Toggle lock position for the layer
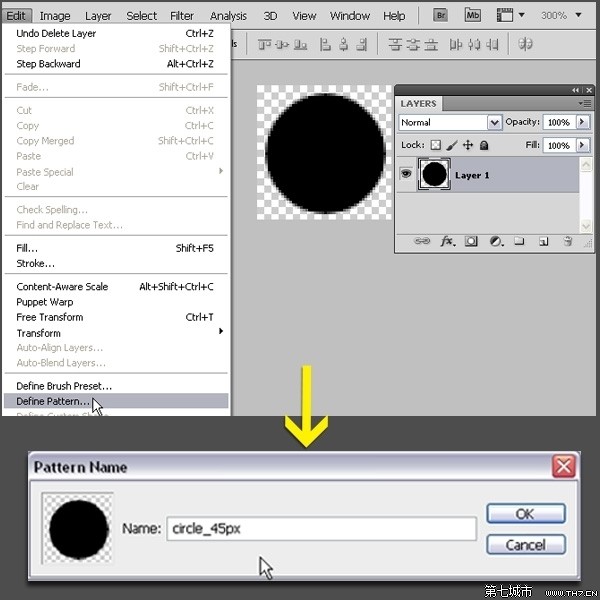600x600 pixels. tap(467, 145)
